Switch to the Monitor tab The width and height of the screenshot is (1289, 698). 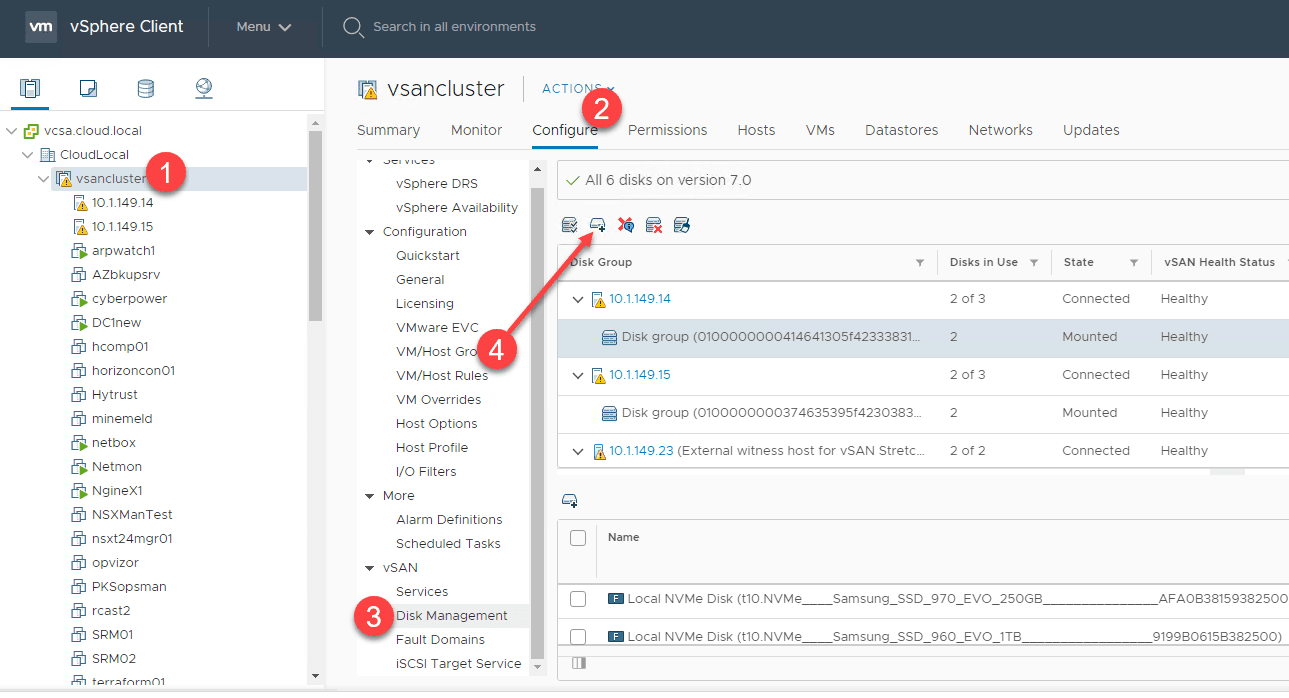click(476, 130)
